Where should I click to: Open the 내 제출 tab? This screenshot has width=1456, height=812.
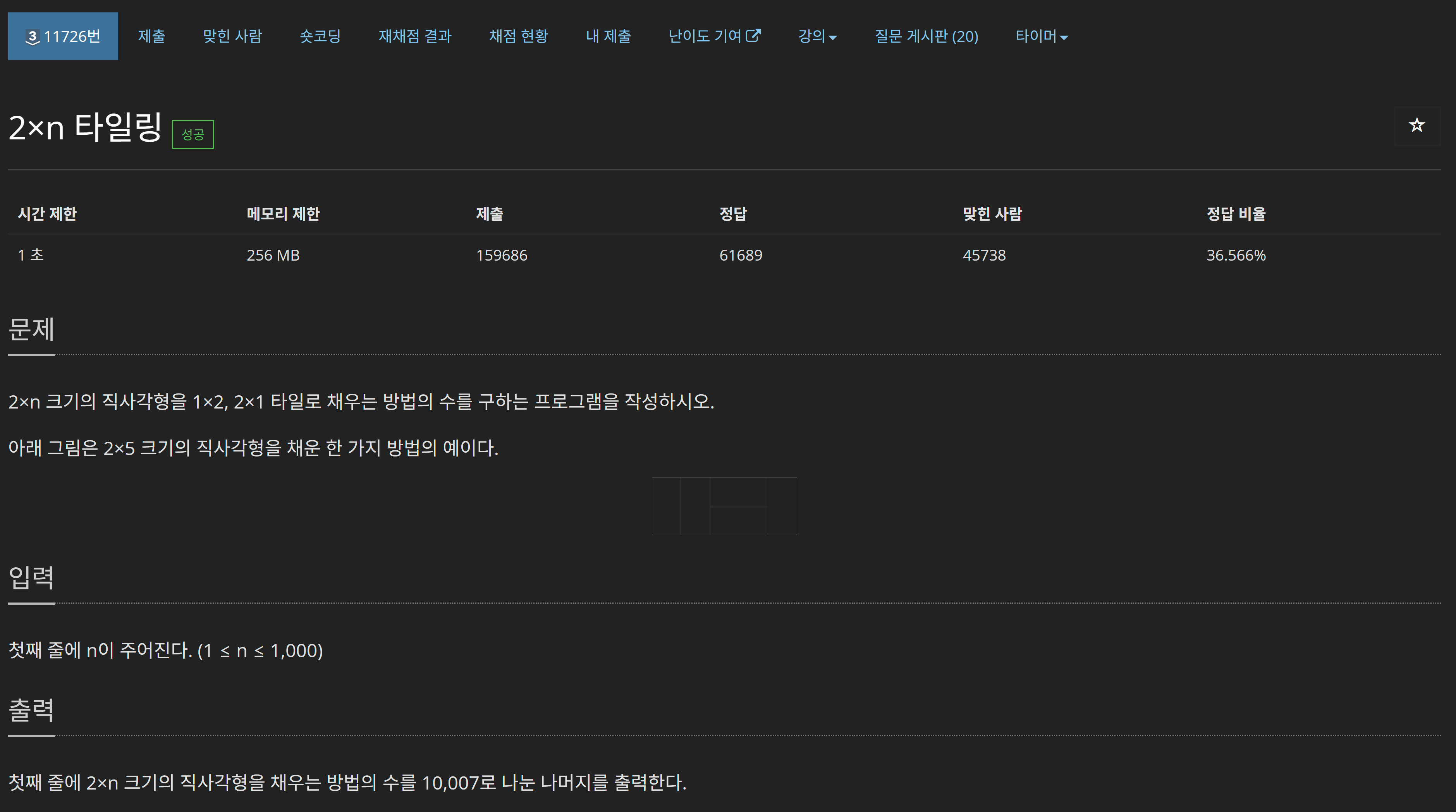point(608,36)
